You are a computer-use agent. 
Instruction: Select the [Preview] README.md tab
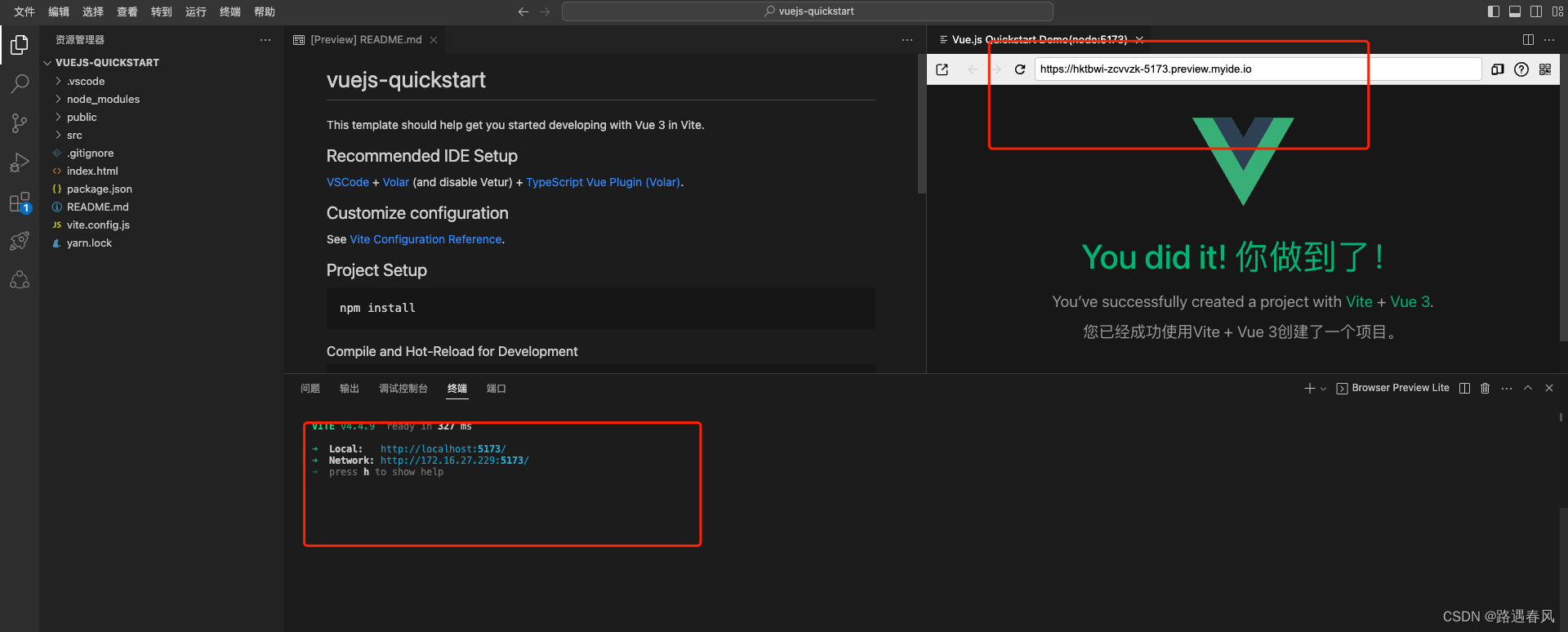[x=366, y=40]
